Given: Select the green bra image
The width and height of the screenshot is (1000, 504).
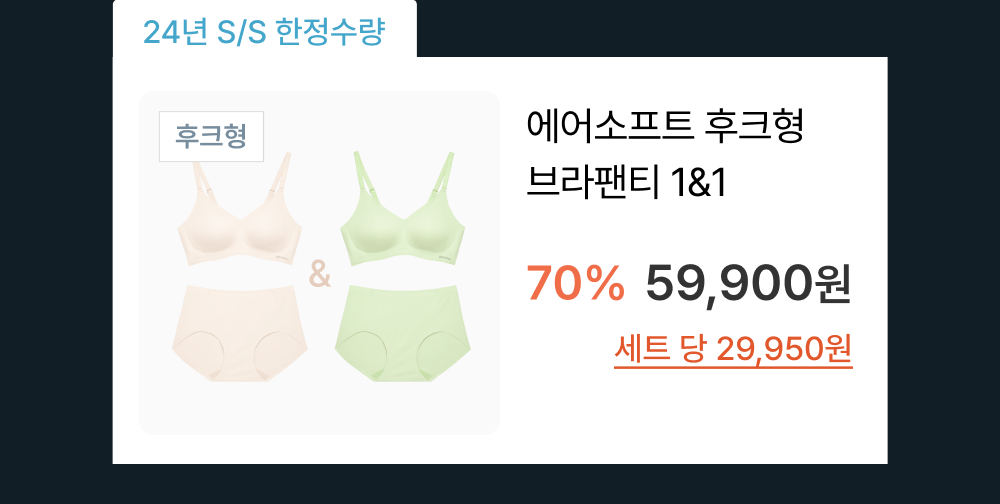Looking at the screenshot, I should click(402, 209).
